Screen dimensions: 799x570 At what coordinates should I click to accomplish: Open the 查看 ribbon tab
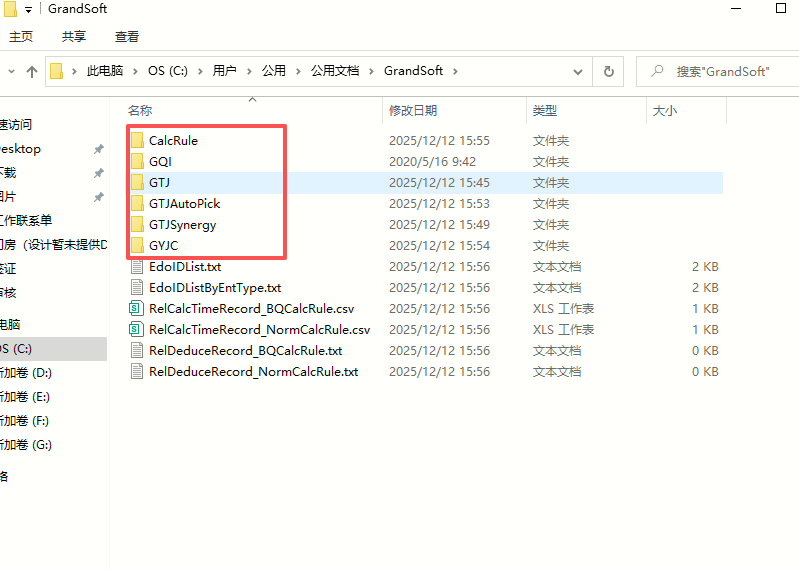pos(127,37)
